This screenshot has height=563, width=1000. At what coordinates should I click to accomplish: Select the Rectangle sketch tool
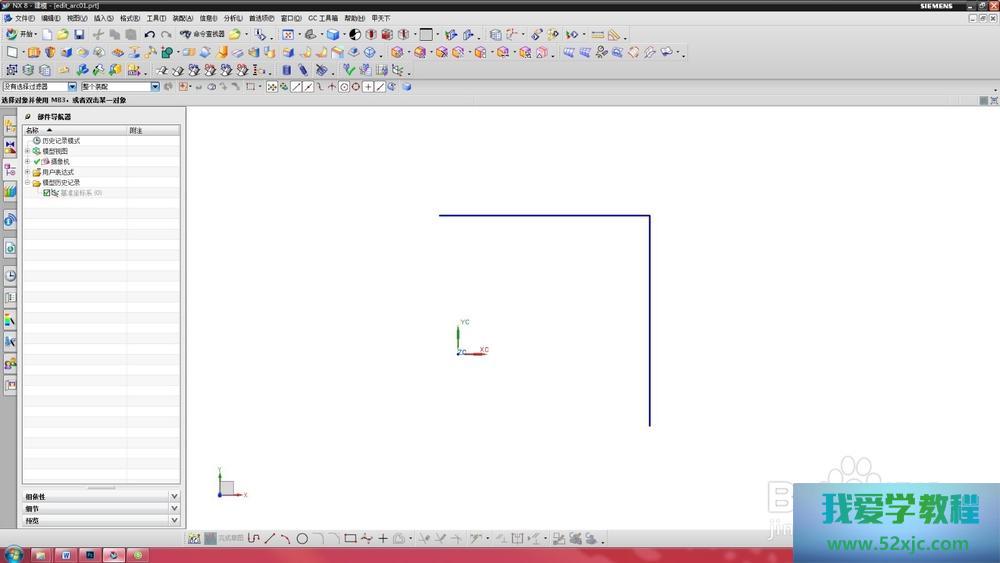pos(350,539)
